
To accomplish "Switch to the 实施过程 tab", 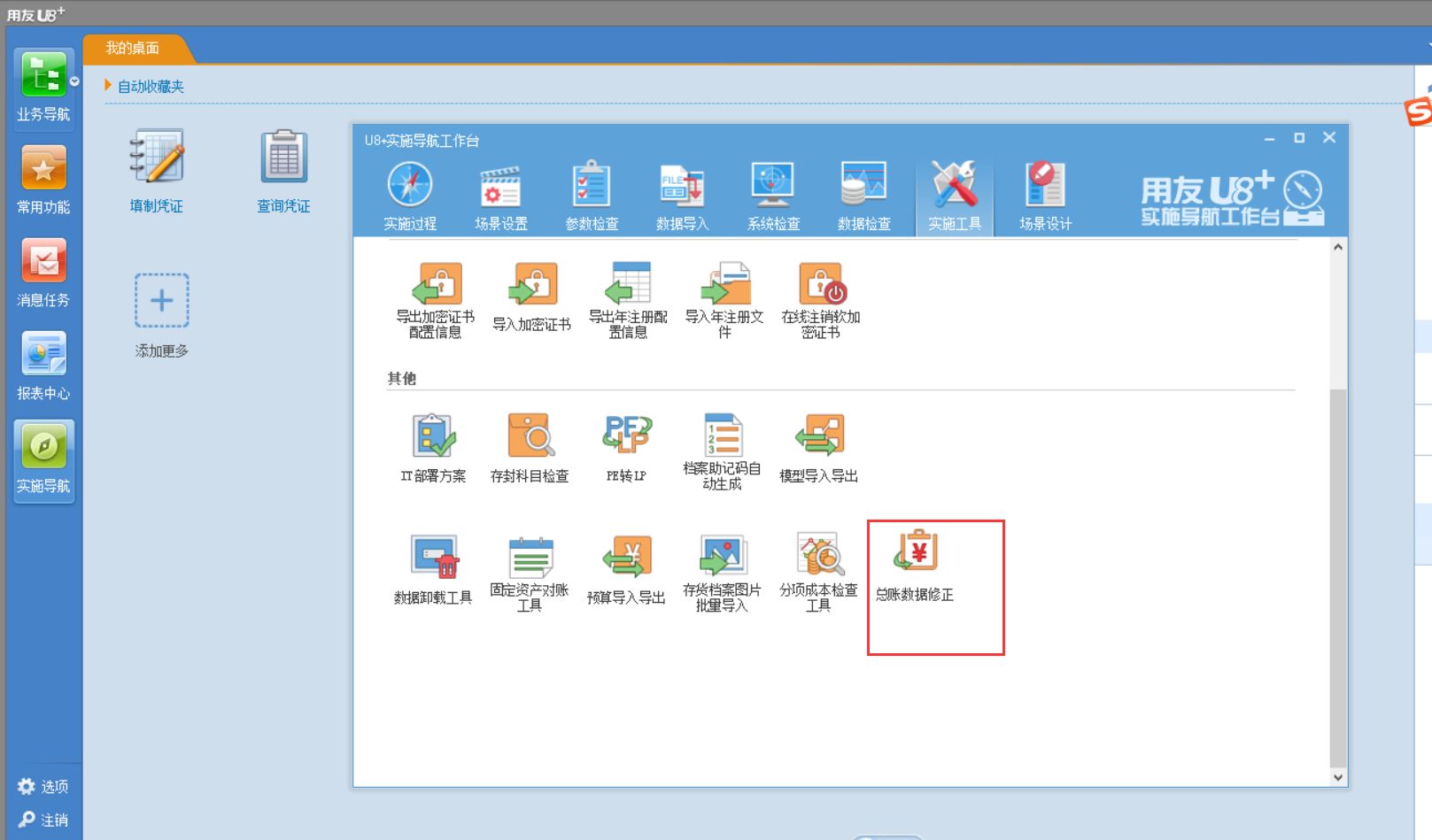I will click(x=410, y=197).
